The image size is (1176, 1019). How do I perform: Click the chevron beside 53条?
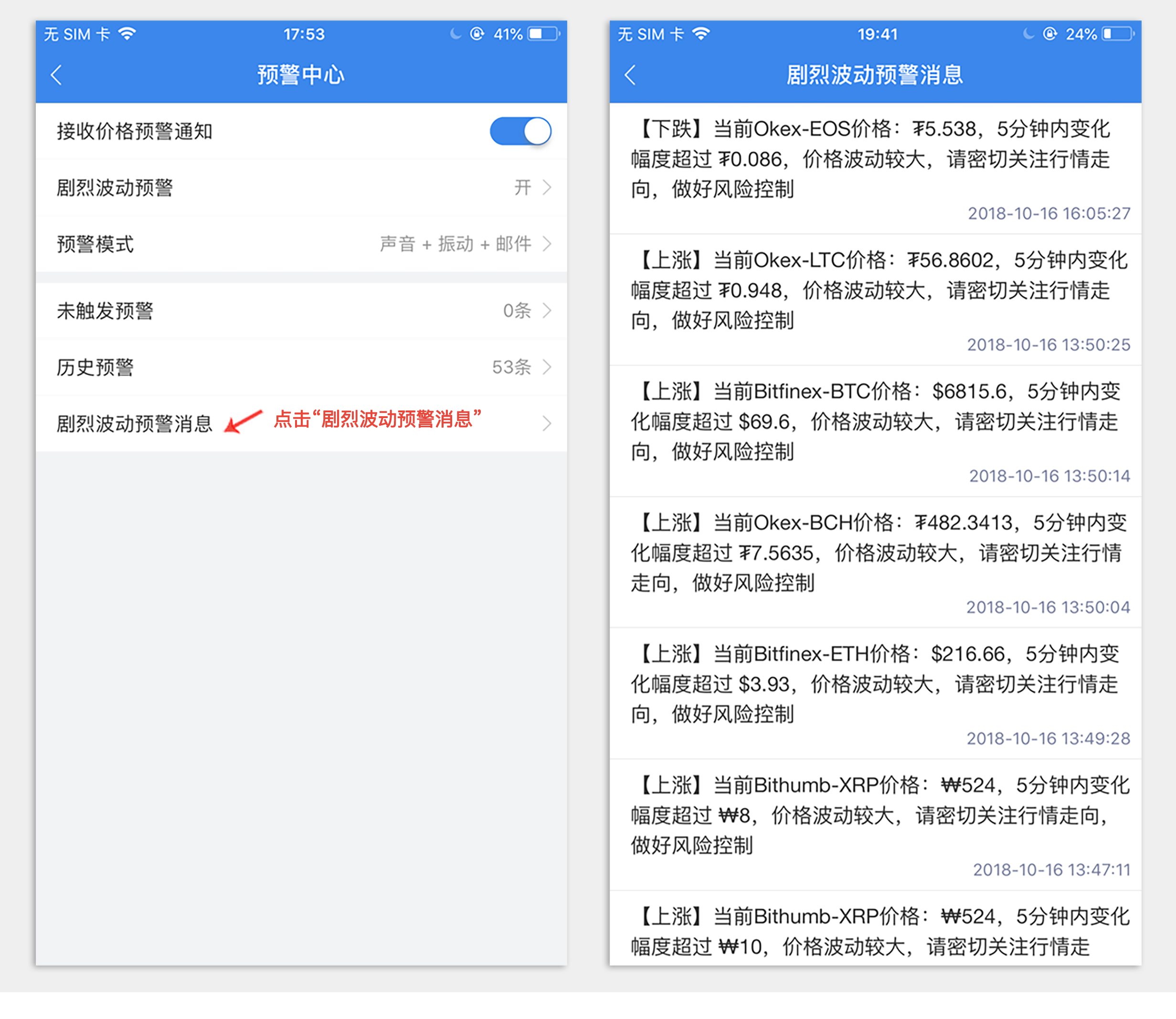coord(547,367)
